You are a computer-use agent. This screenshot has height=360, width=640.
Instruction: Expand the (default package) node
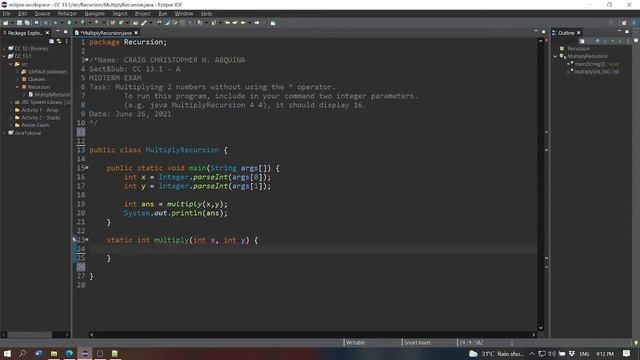coord(18,71)
